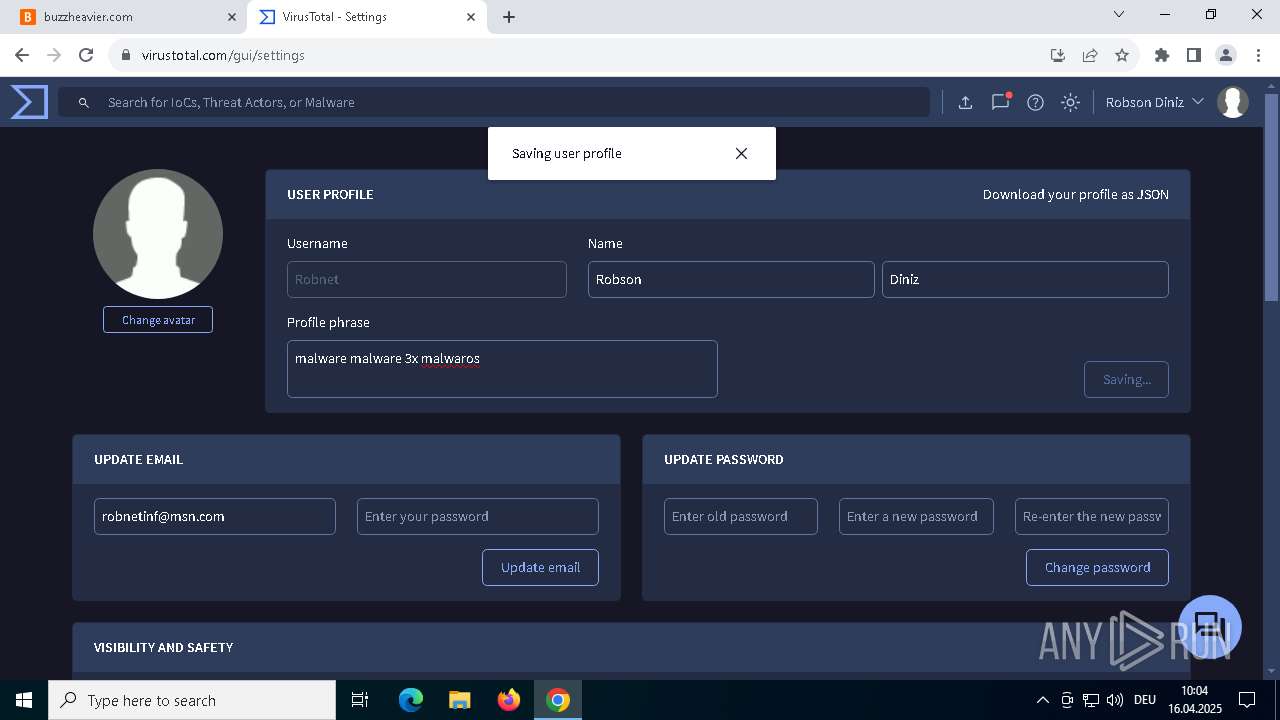Launch Firefox from taskbar

click(x=509, y=700)
